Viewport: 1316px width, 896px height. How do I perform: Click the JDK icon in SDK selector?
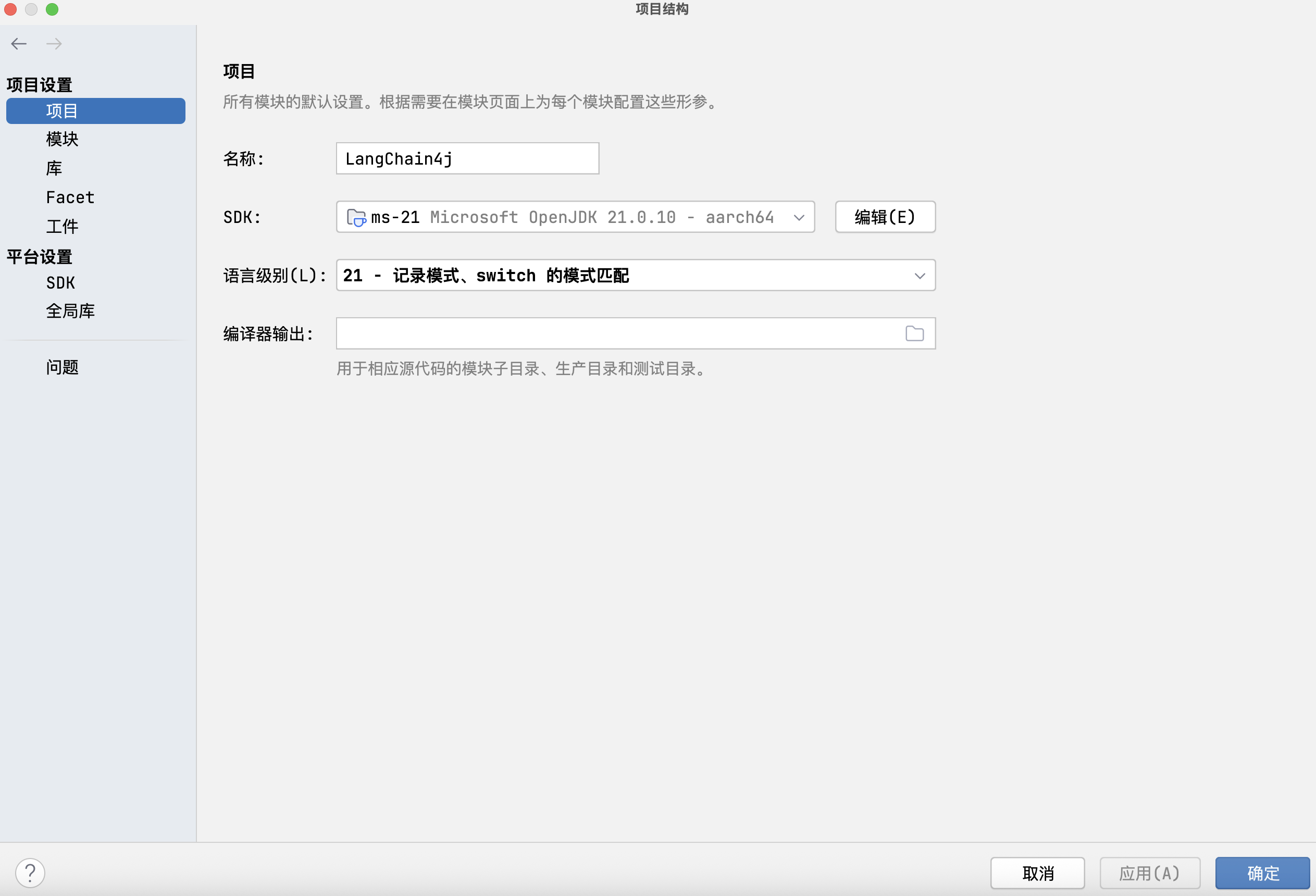click(356, 217)
